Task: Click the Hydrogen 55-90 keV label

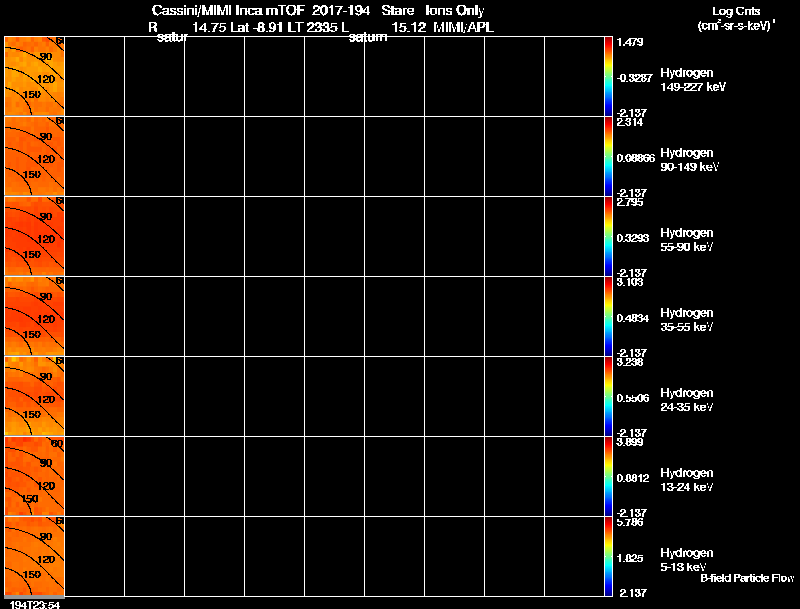Action: tap(687, 240)
